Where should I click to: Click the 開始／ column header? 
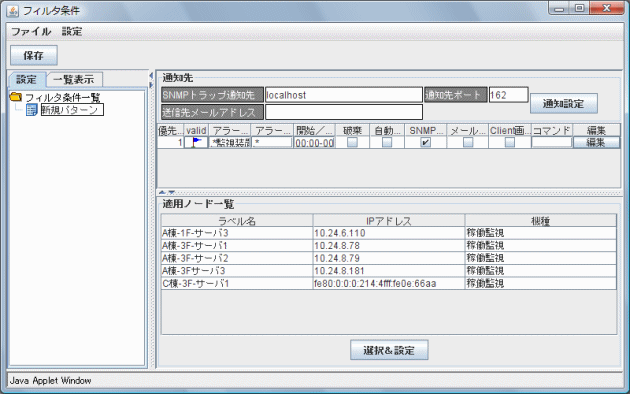coord(314,131)
